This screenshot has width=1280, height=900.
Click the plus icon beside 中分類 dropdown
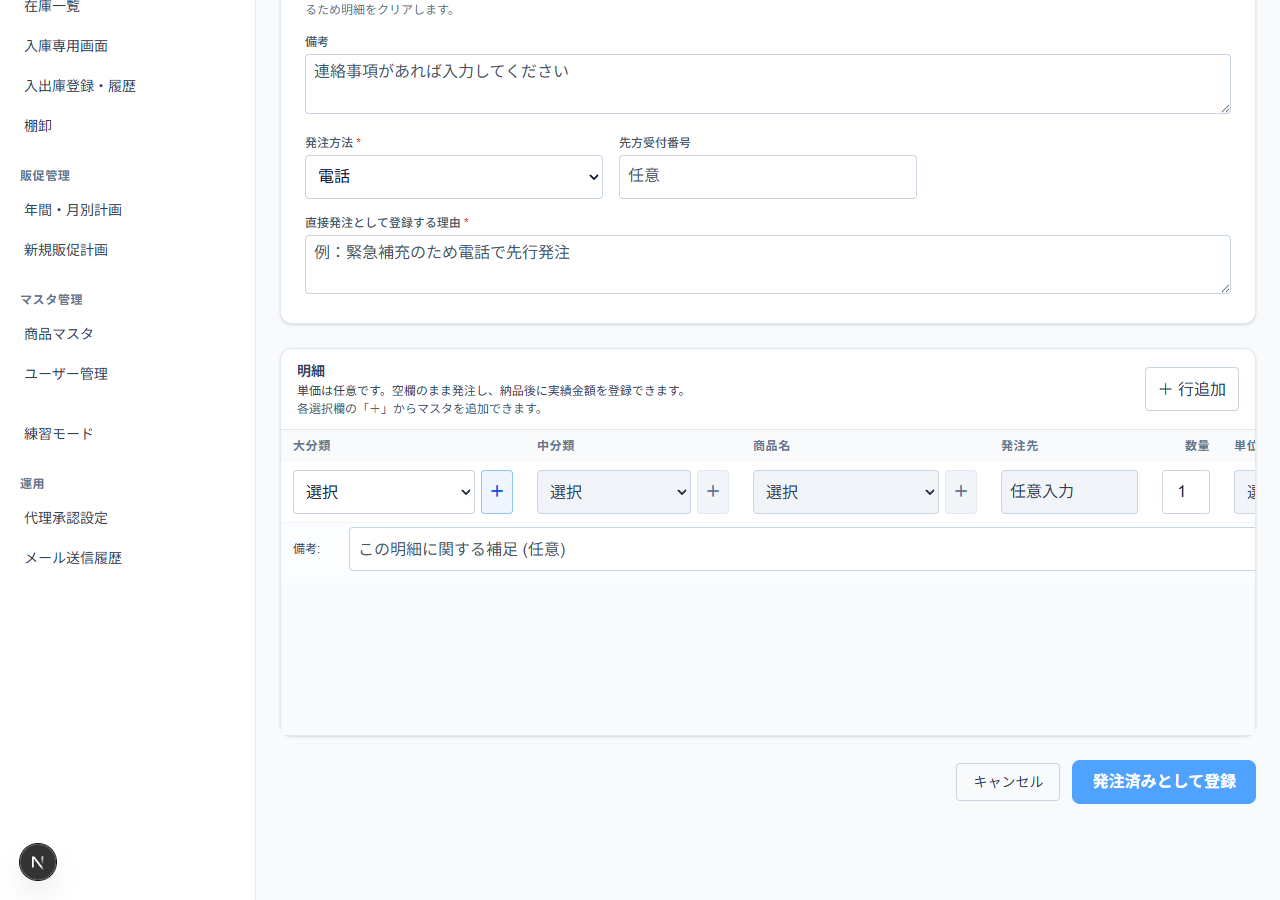pos(713,492)
